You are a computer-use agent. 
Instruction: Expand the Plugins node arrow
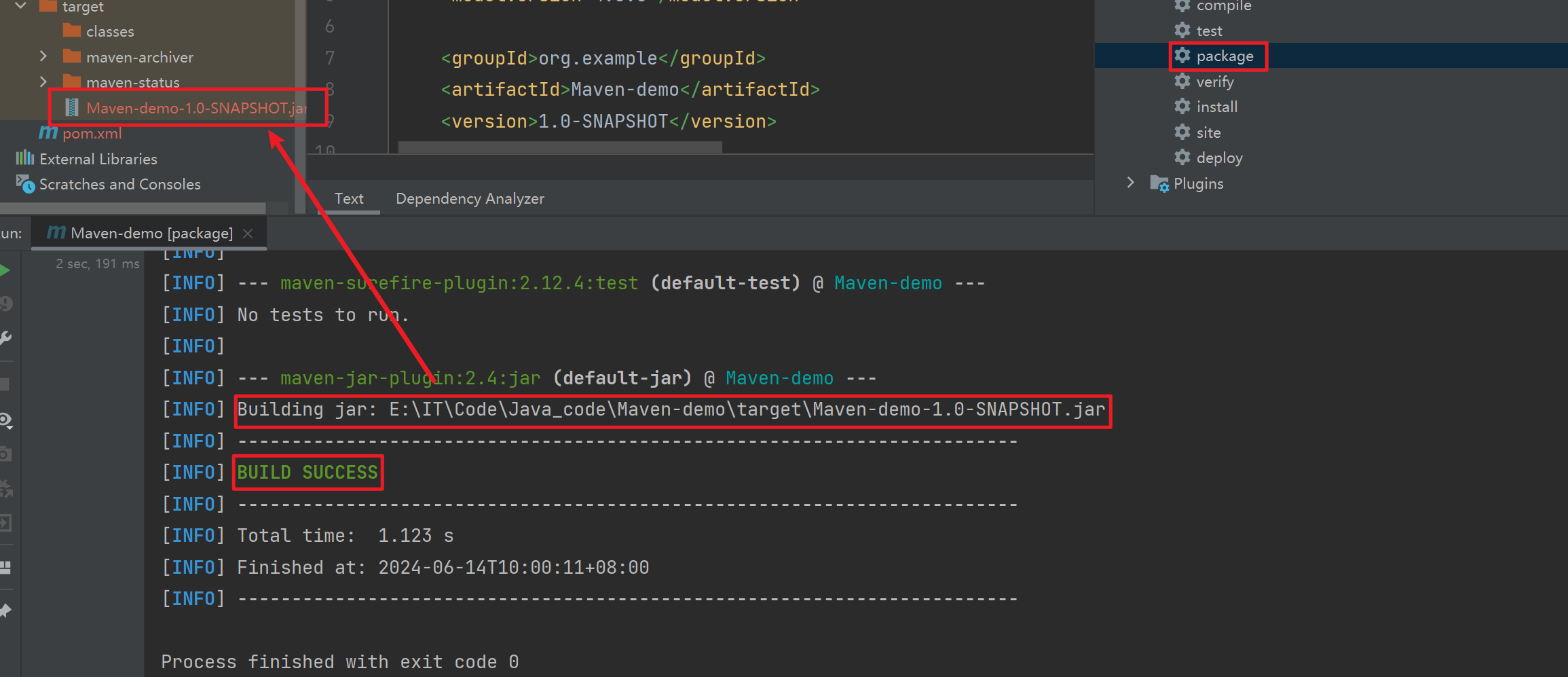click(1130, 183)
